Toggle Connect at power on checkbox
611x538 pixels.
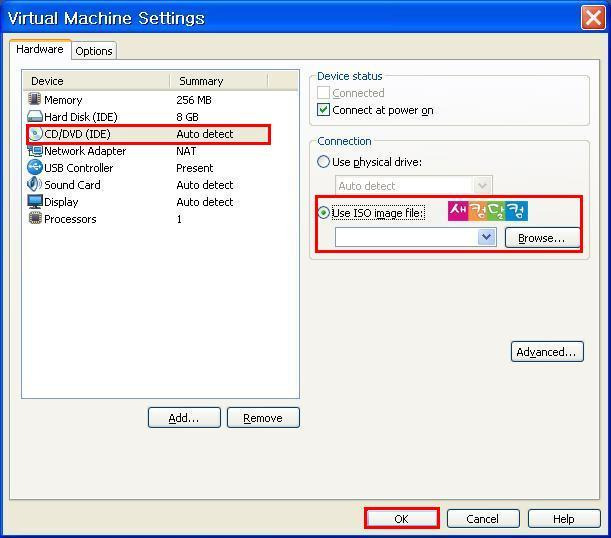pos(323,110)
